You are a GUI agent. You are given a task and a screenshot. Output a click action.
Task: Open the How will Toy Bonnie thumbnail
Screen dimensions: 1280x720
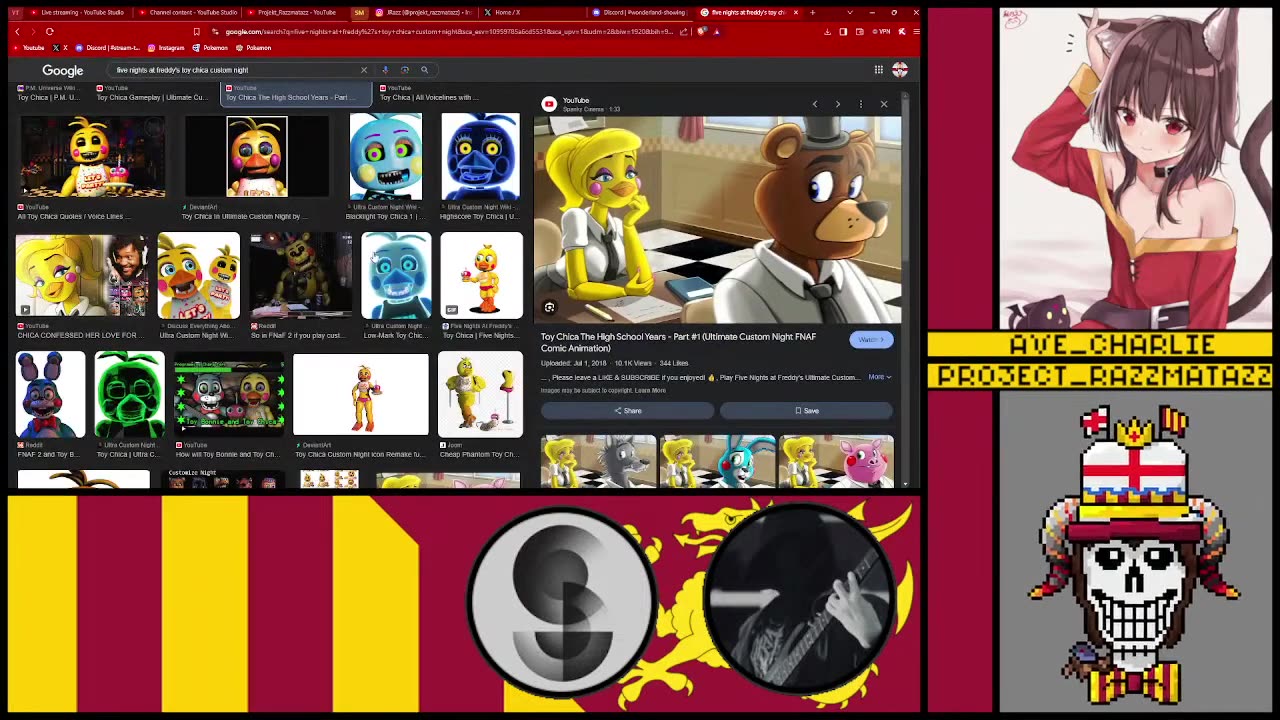(229, 396)
